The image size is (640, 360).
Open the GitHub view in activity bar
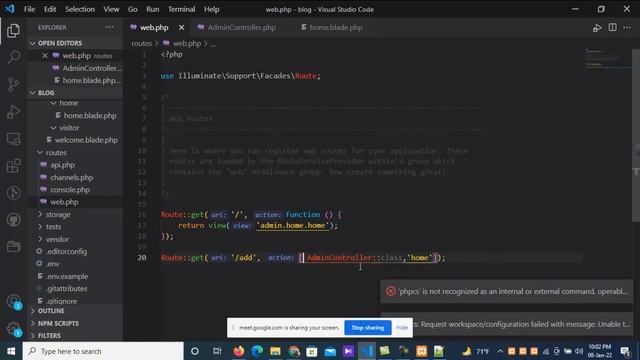(13, 220)
